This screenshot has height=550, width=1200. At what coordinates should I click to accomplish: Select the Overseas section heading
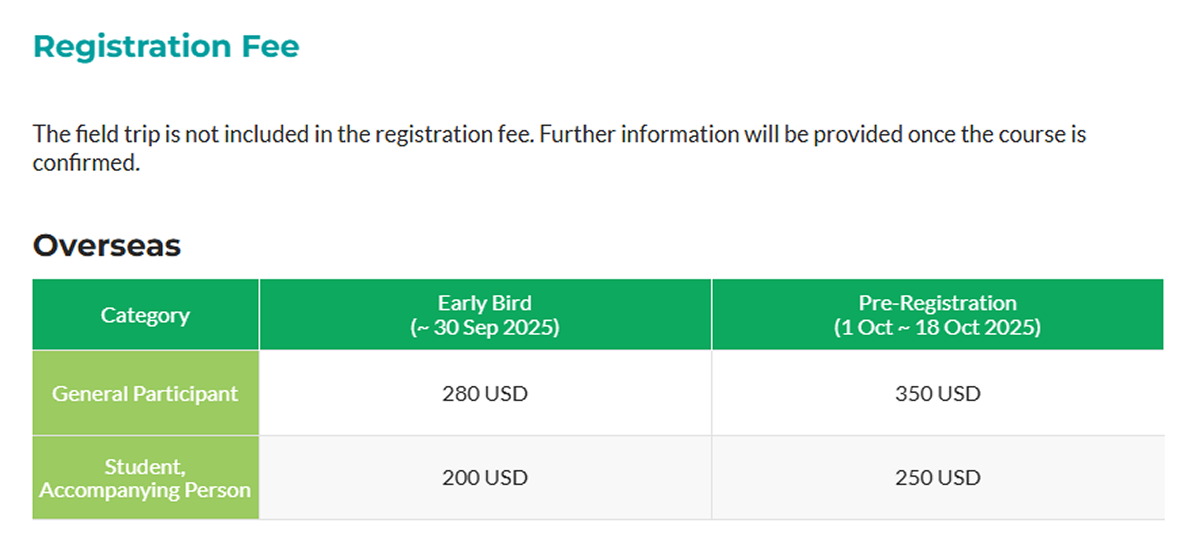coord(107,245)
